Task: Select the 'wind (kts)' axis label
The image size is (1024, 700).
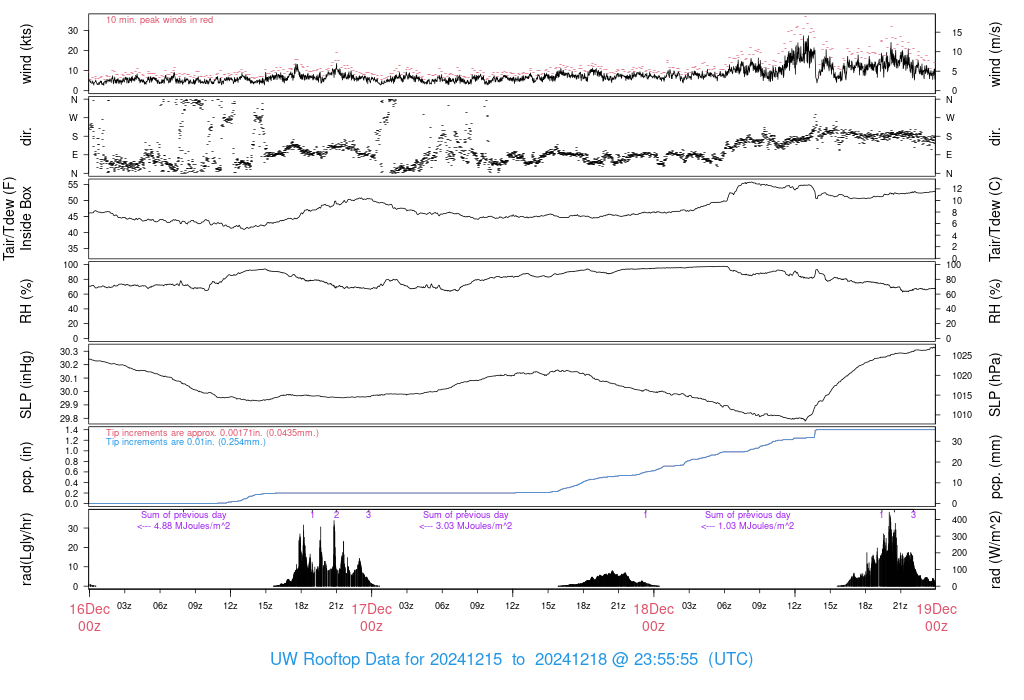Action: pyautogui.click(x=26, y=54)
